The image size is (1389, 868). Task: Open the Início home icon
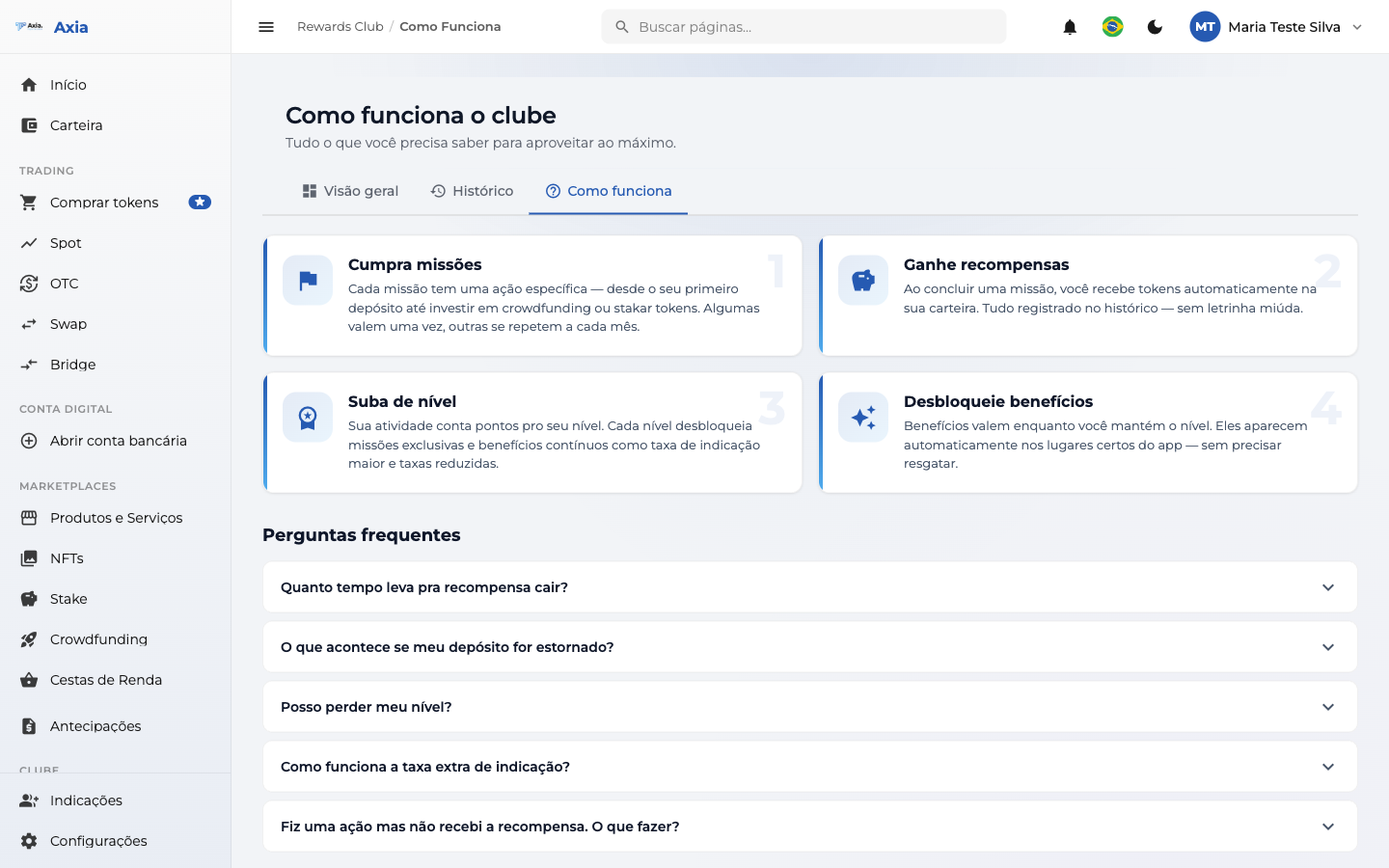tap(29, 85)
